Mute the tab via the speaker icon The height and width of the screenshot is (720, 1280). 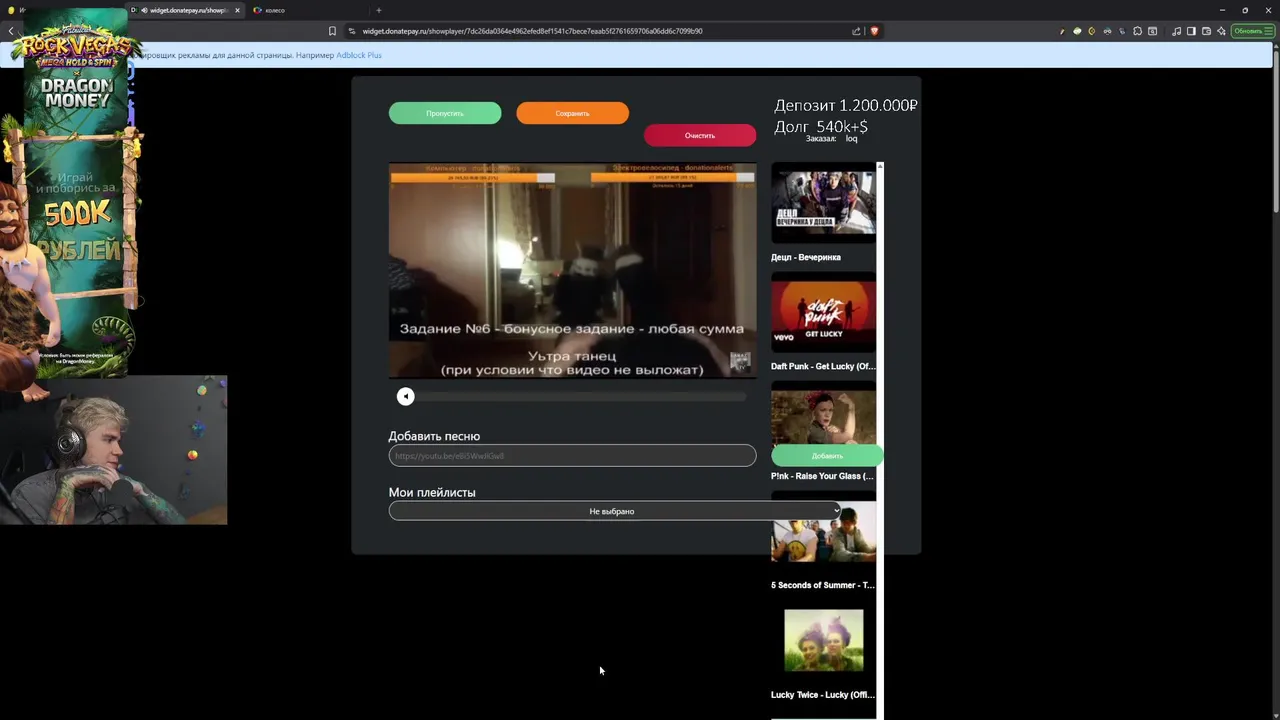pos(144,10)
